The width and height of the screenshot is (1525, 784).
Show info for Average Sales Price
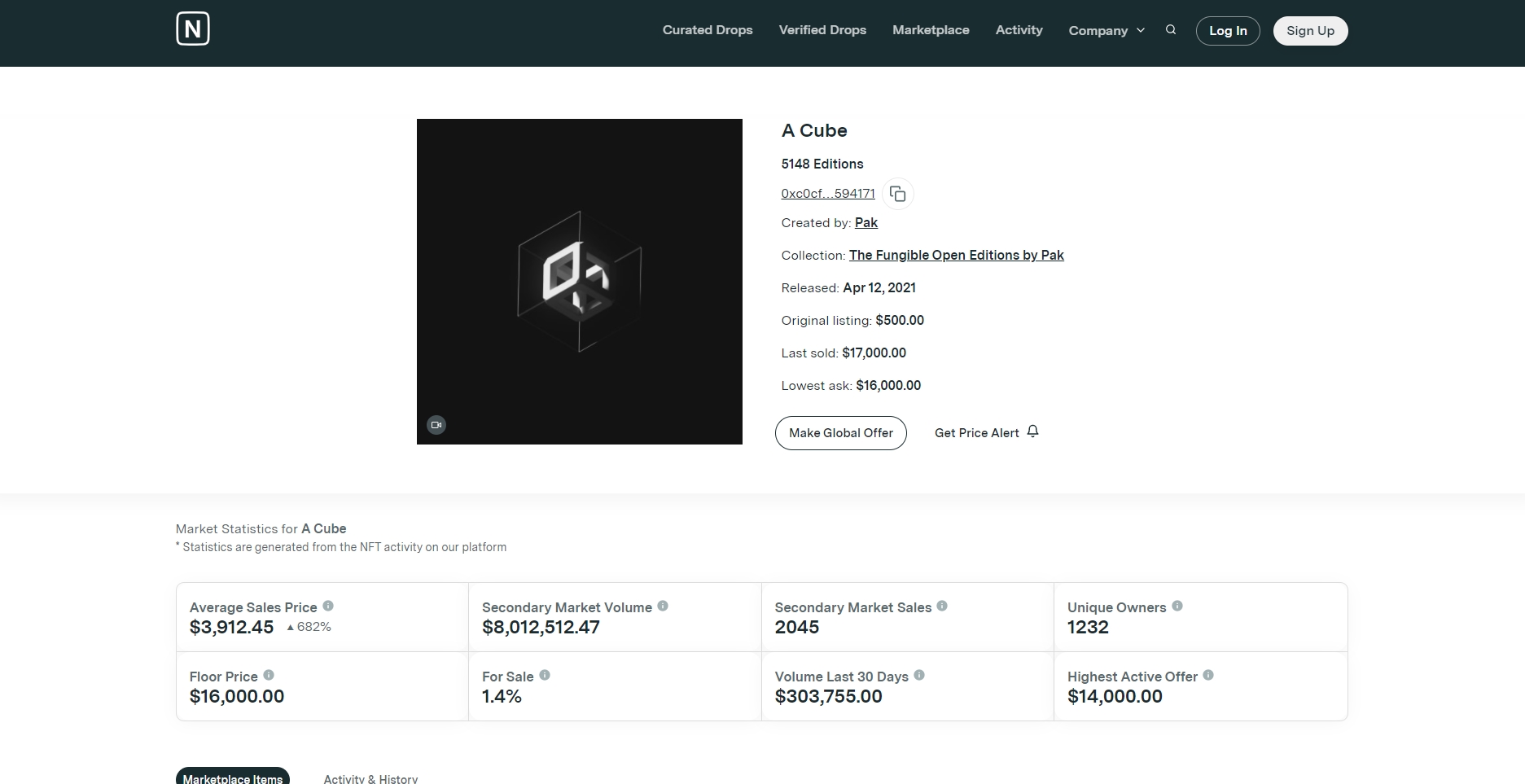click(x=328, y=606)
